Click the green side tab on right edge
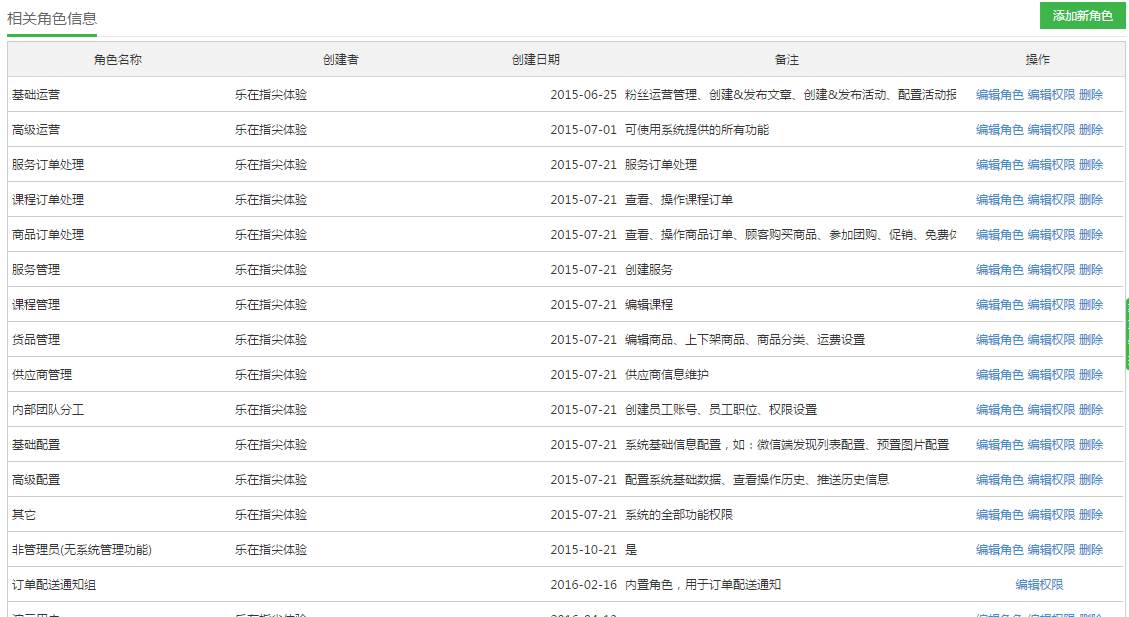Viewport: 1129px width, 617px height. (x=1126, y=333)
